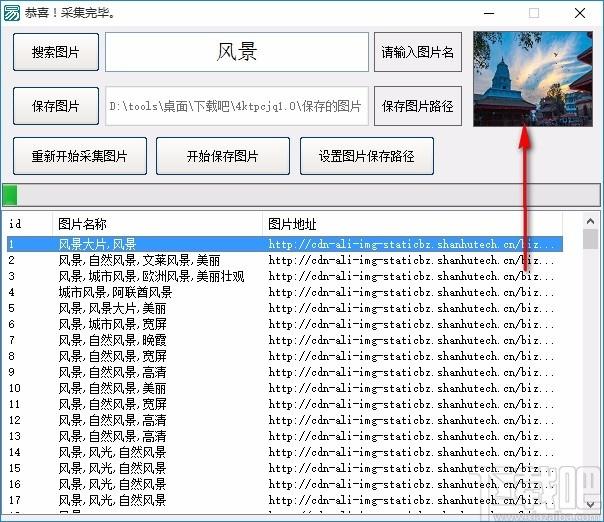Select row 4 城市风景,阿联酋风景

tap(115, 292)
